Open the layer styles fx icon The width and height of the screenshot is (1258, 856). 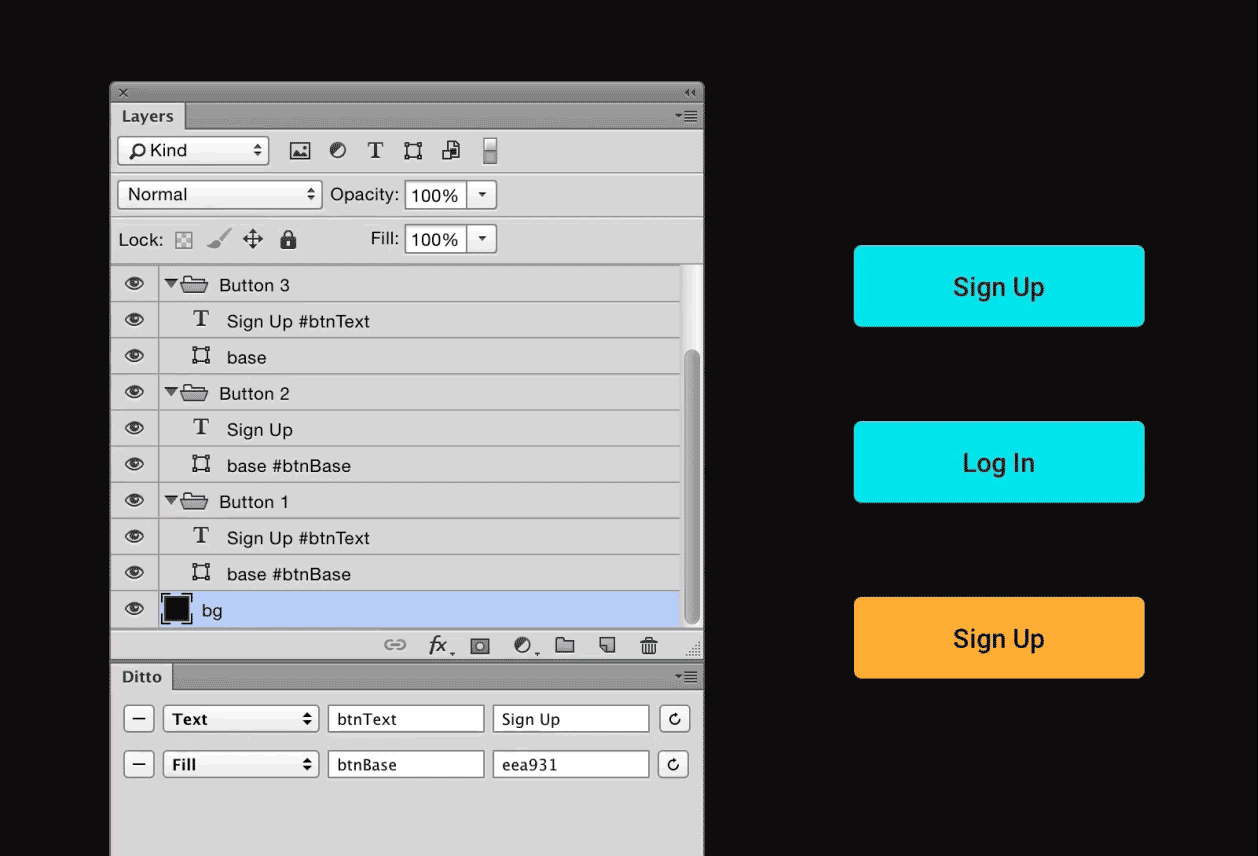(439, 645)
